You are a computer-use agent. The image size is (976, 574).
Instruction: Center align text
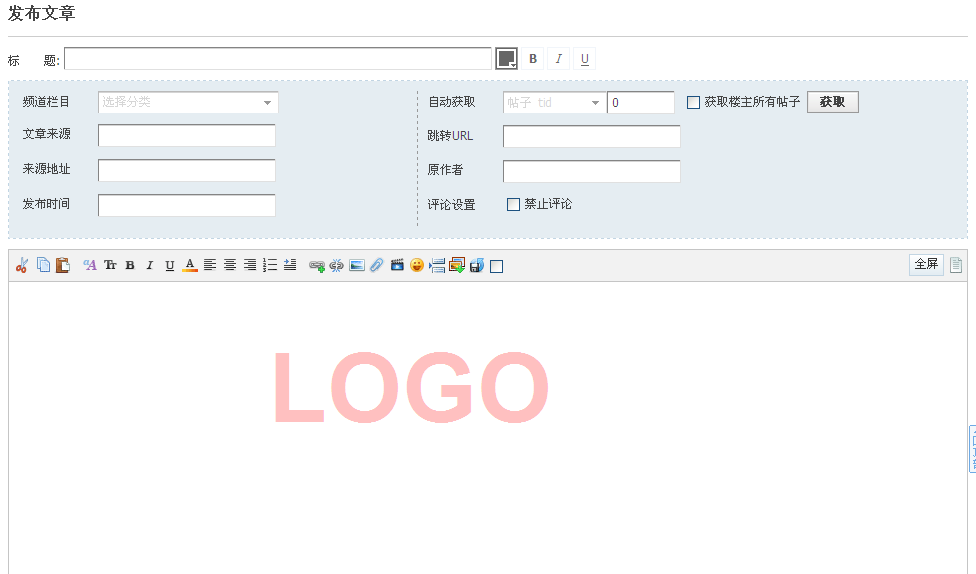tap(230, 265)
